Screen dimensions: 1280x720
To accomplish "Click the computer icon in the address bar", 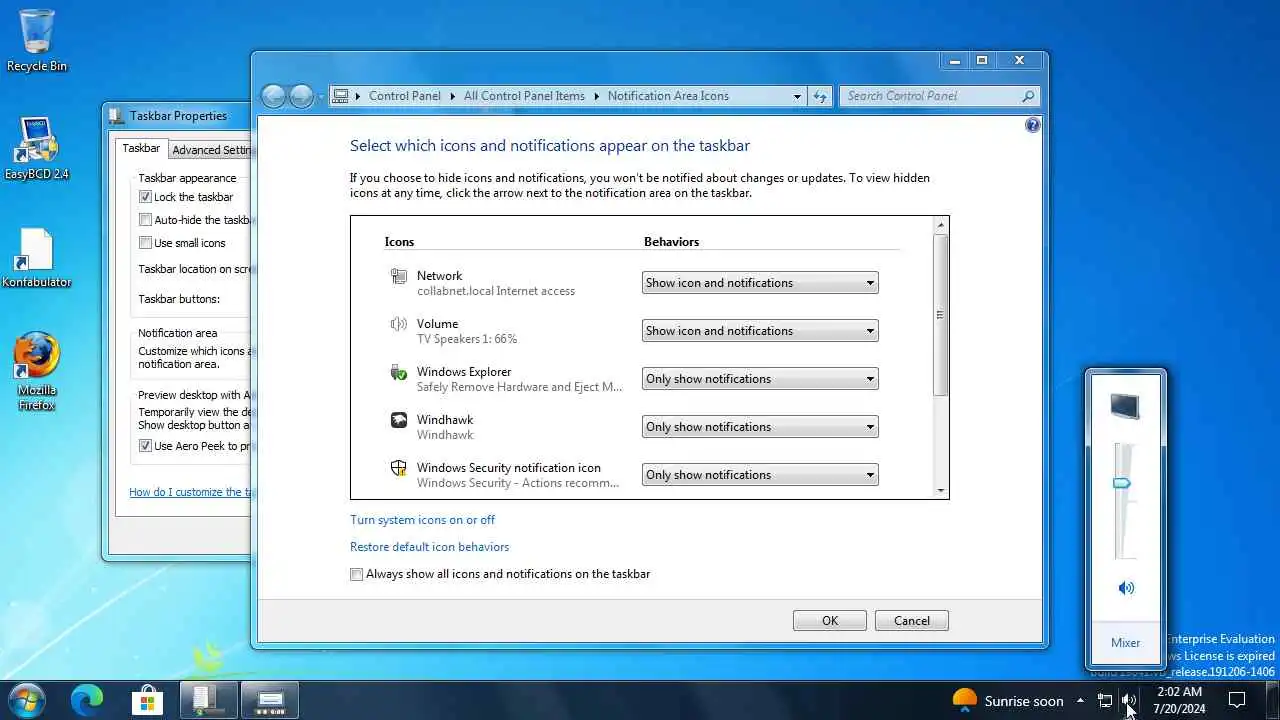I will coord(341,96).
